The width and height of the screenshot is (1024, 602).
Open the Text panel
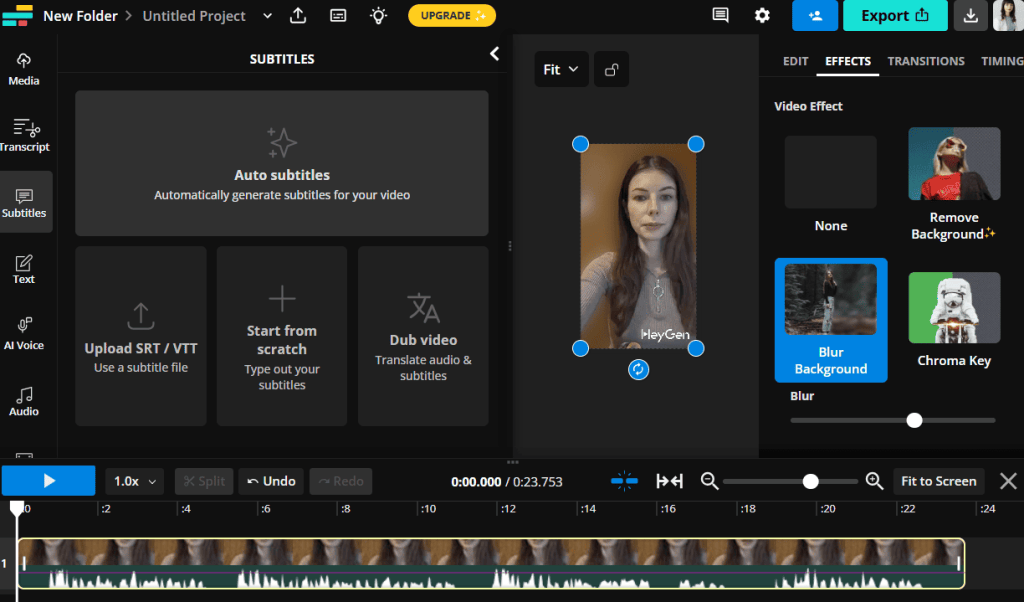[x=23, y=268]
